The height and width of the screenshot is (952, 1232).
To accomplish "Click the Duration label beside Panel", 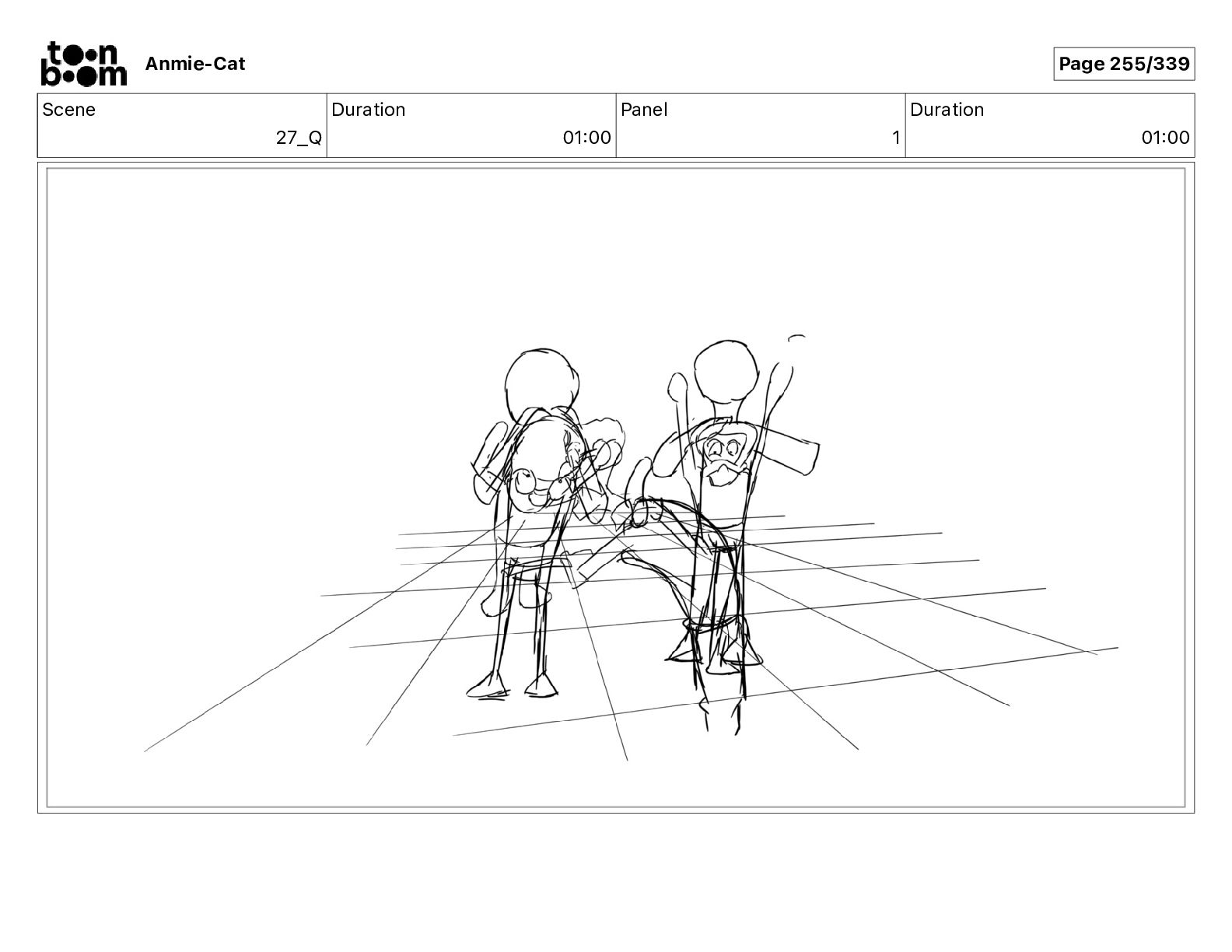I will pos(947,110).
